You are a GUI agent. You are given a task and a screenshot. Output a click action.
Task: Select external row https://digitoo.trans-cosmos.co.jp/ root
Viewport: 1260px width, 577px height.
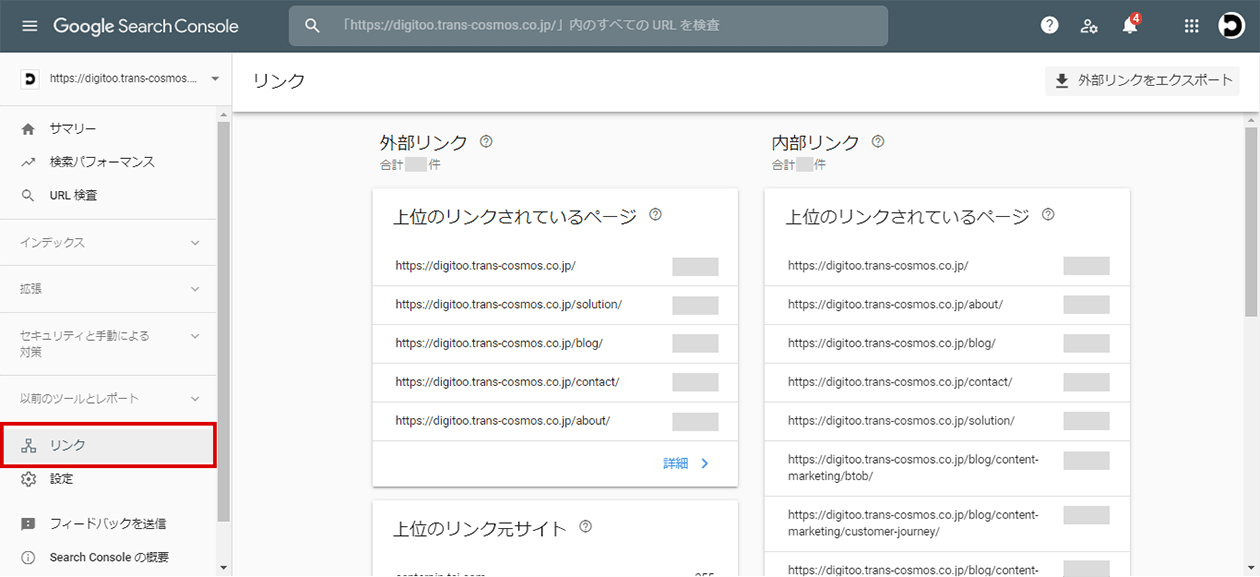555,266
